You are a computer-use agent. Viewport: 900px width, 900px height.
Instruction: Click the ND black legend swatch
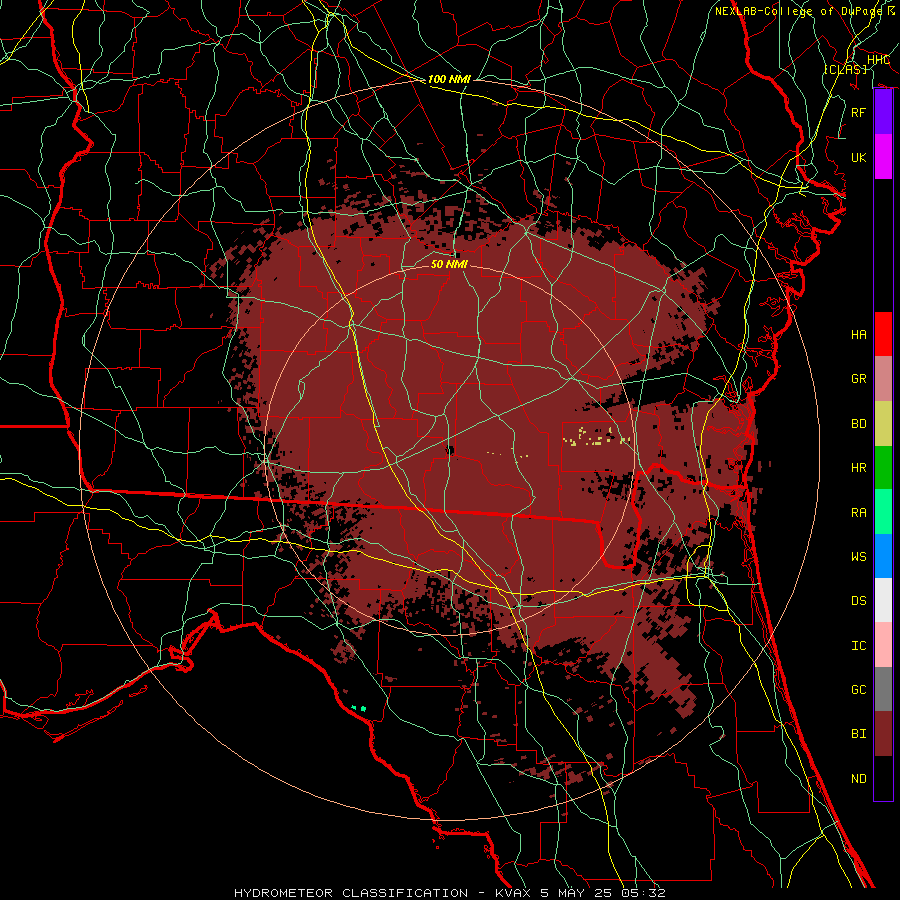click(883, 778)
